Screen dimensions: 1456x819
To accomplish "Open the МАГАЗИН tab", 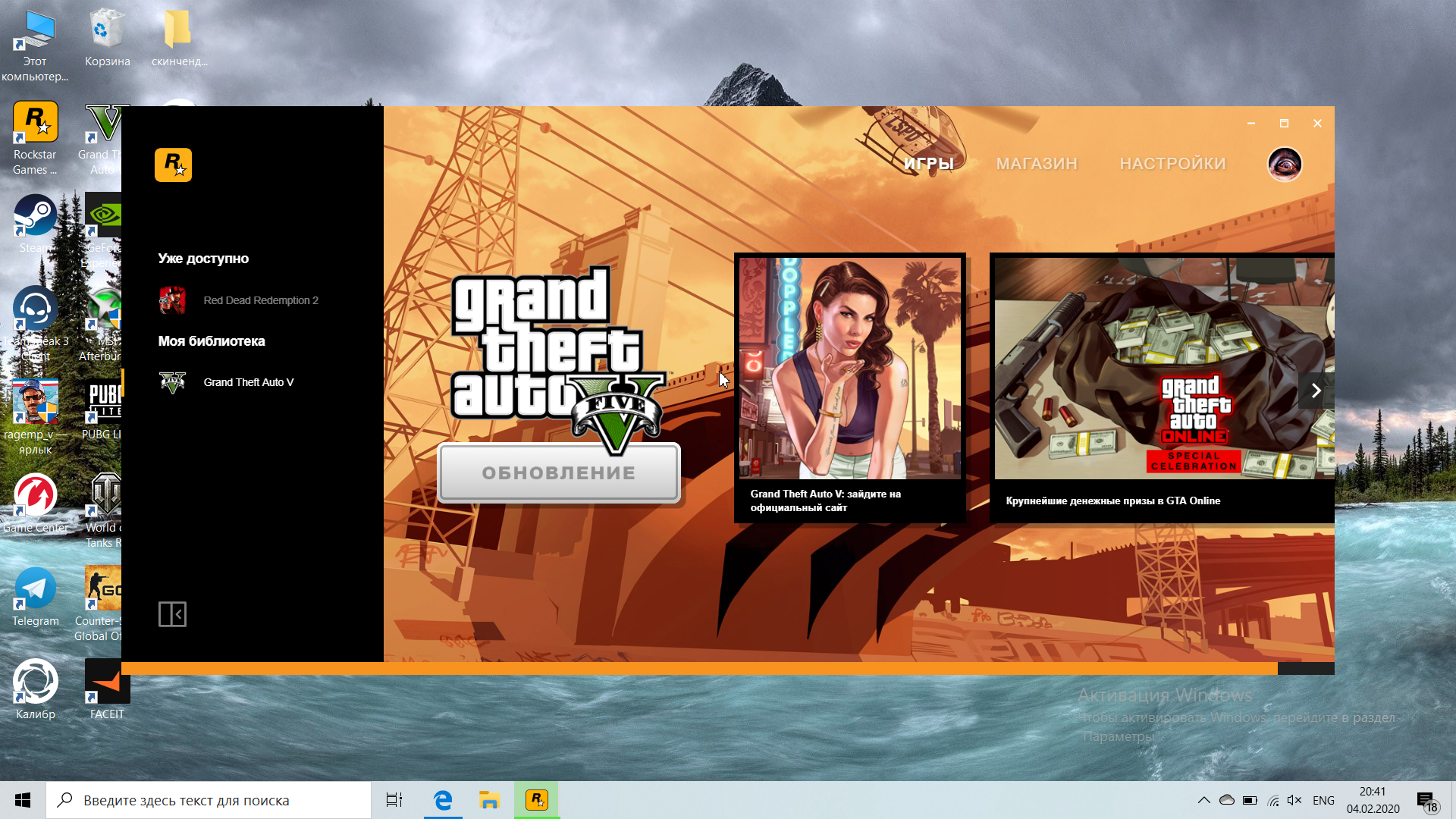I will point(1037,163).
